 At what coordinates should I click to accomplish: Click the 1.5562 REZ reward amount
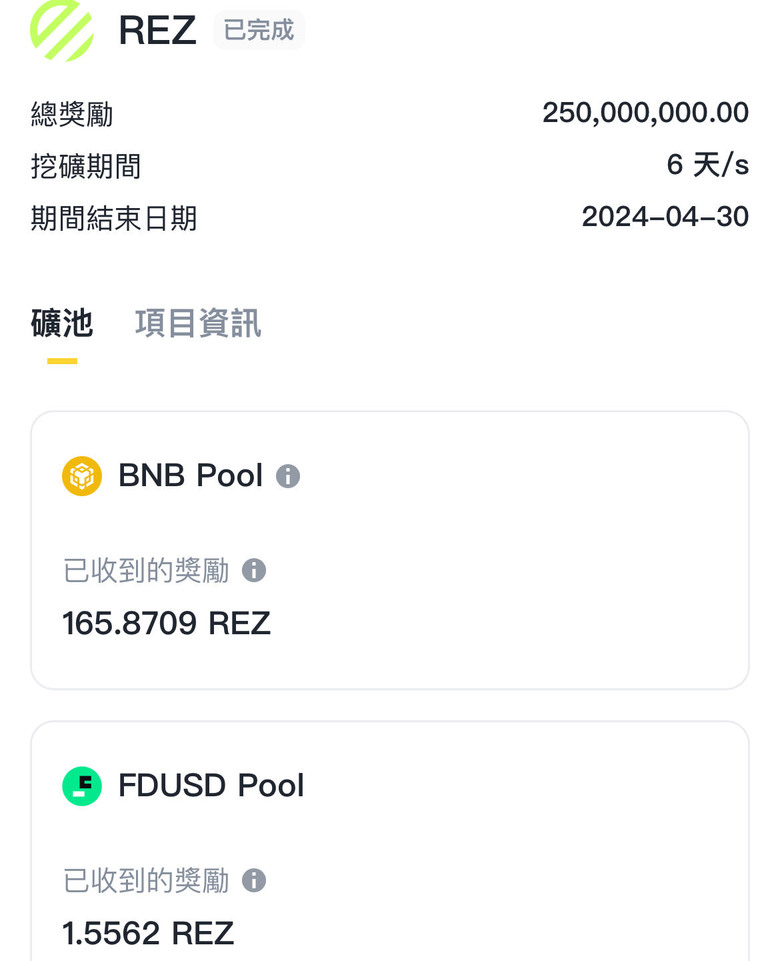tap(148, 933)
